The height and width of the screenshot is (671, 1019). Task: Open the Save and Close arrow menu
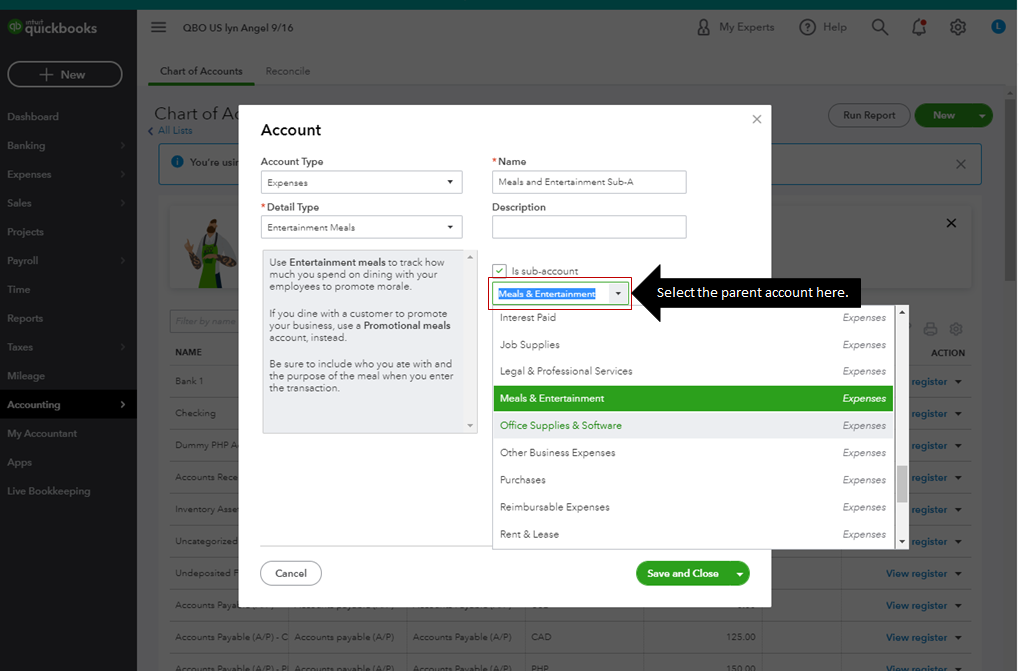click(740, 574)
